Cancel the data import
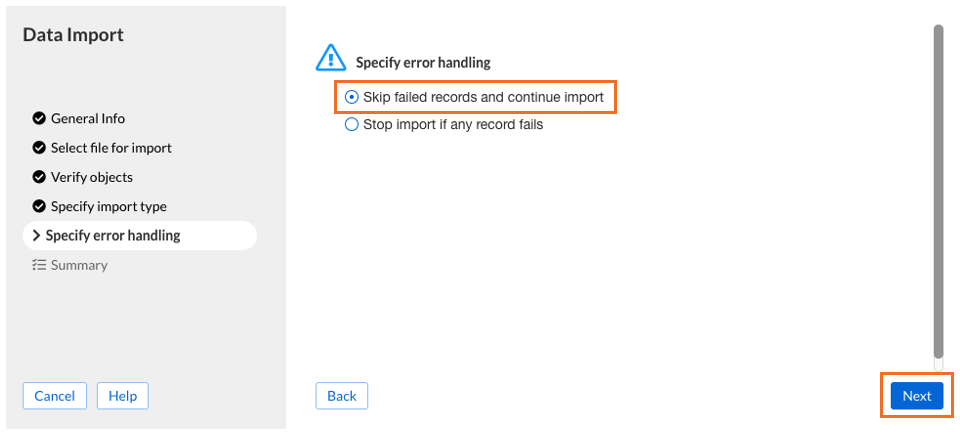 coord(54,396)
